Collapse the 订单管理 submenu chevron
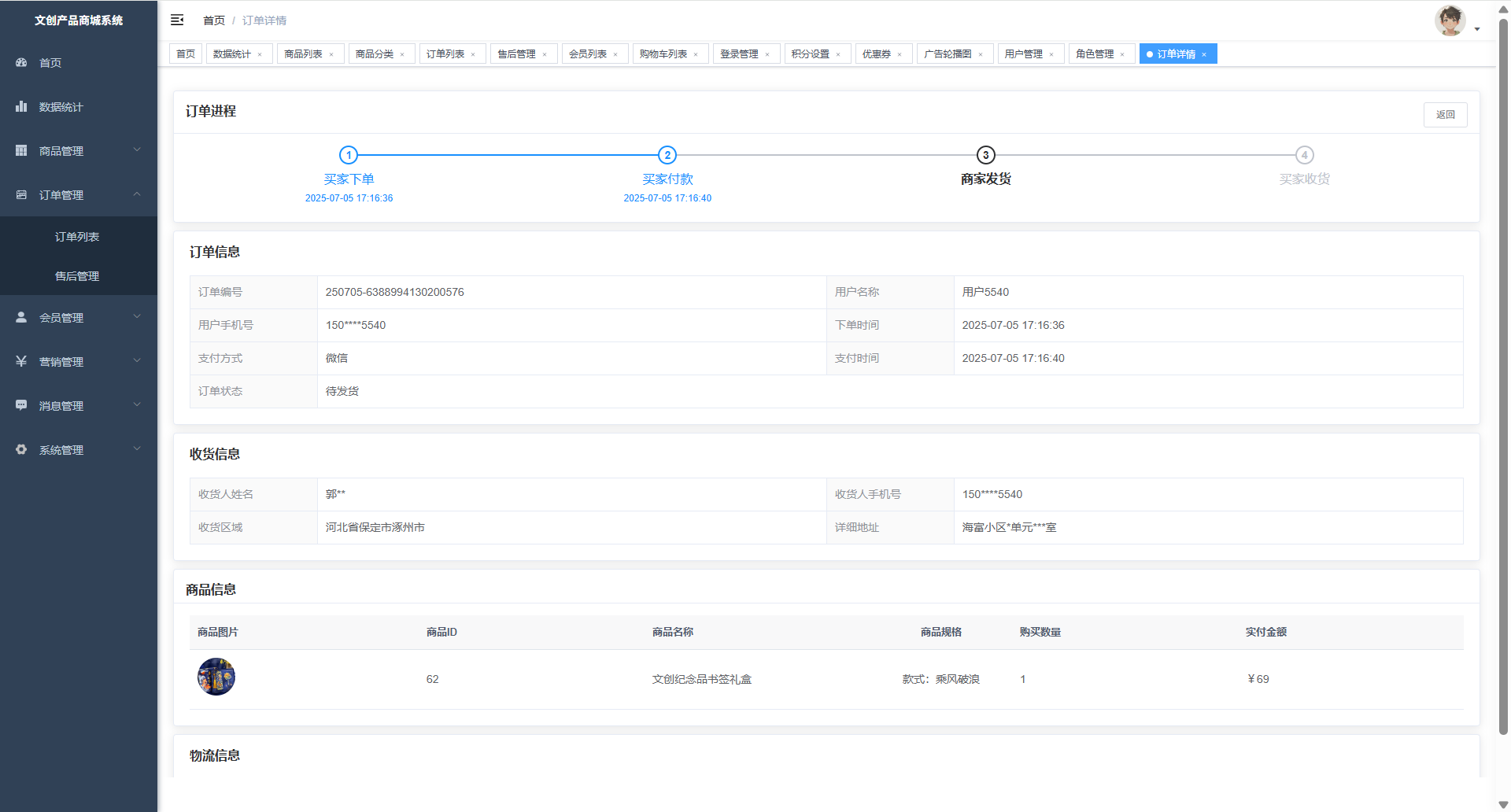The width and height of the screenshot is (1511, 812). click(137, 194)
